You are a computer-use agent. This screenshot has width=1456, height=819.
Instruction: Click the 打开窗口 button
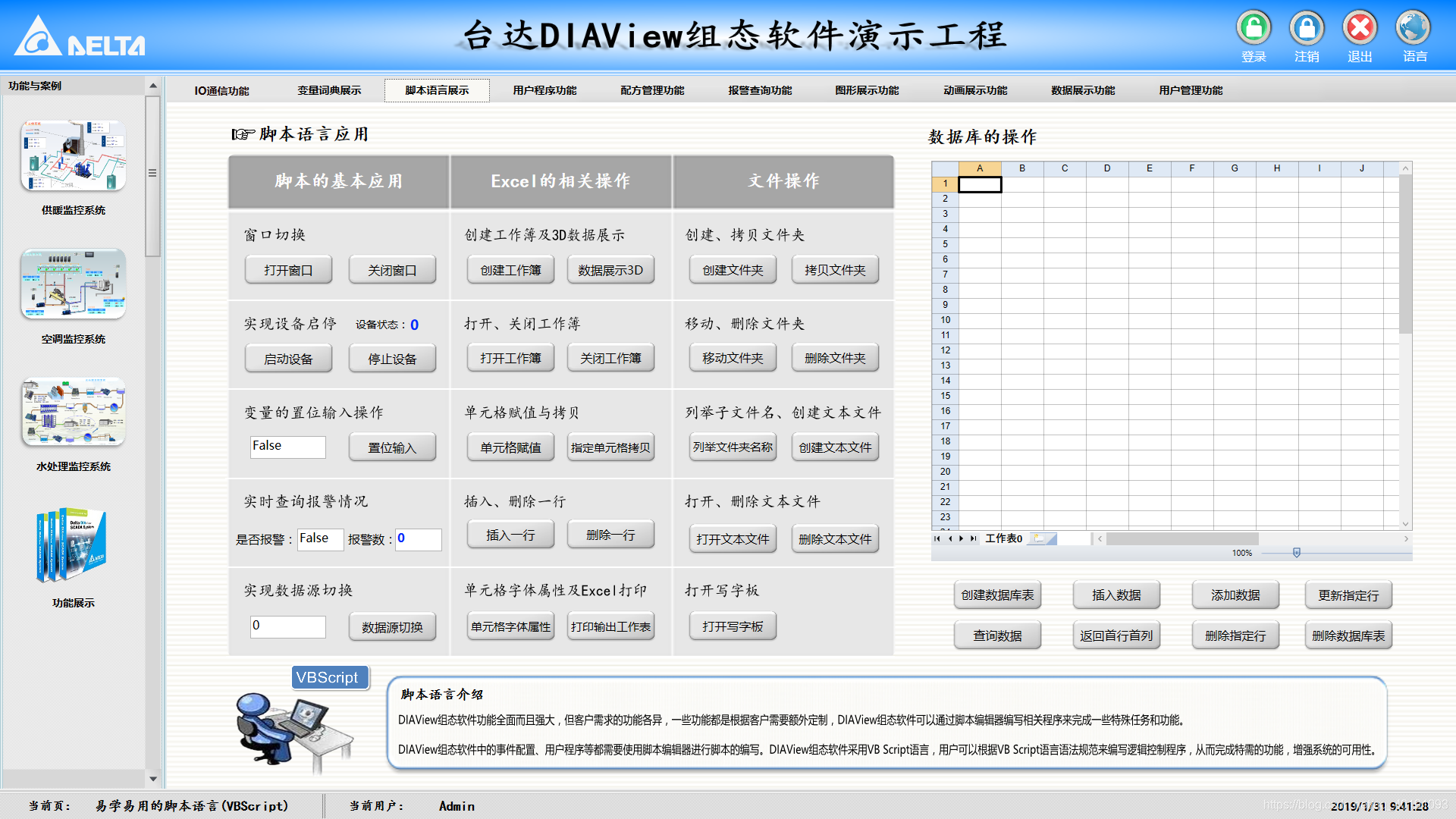288,269
